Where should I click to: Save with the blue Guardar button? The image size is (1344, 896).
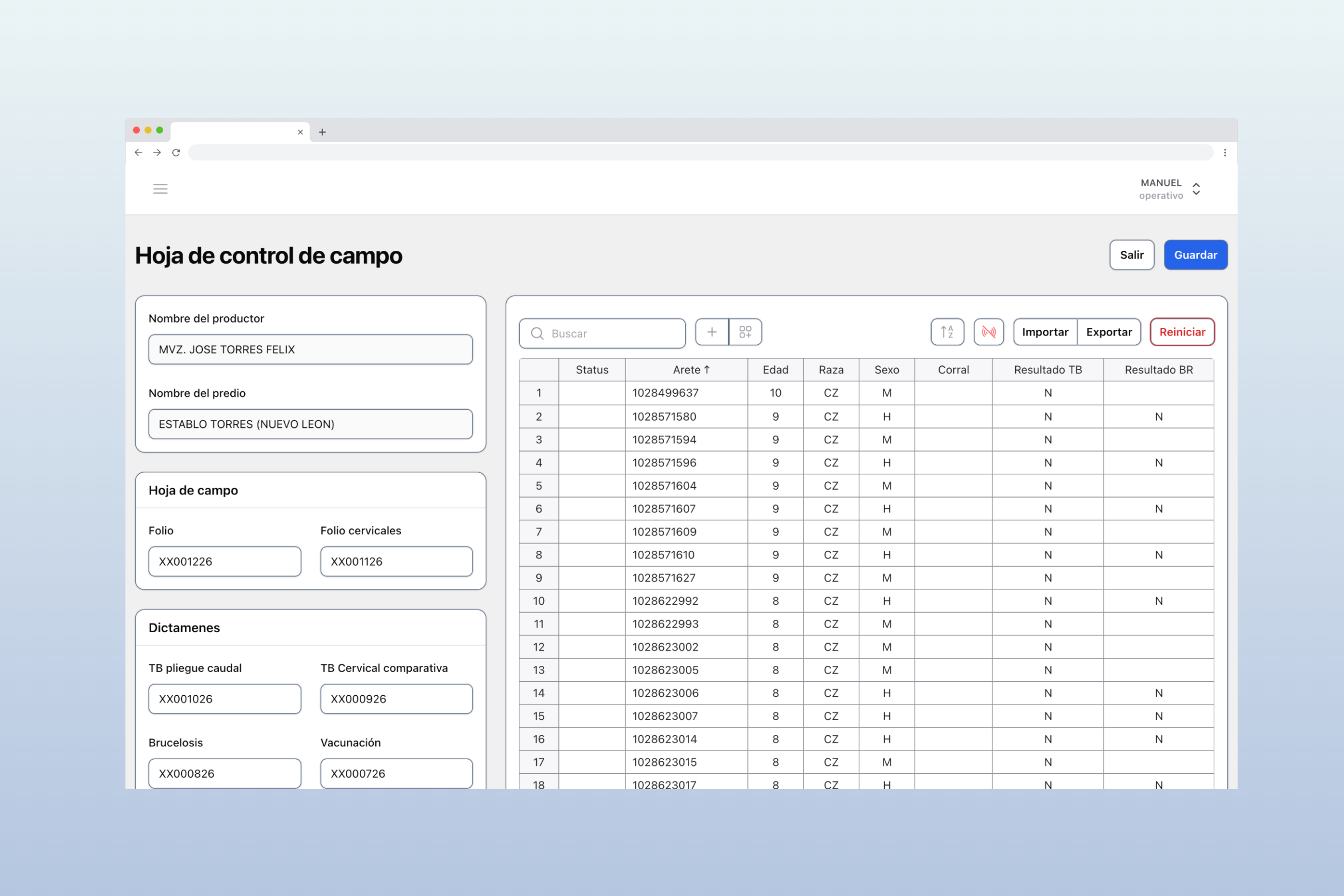1195,255
